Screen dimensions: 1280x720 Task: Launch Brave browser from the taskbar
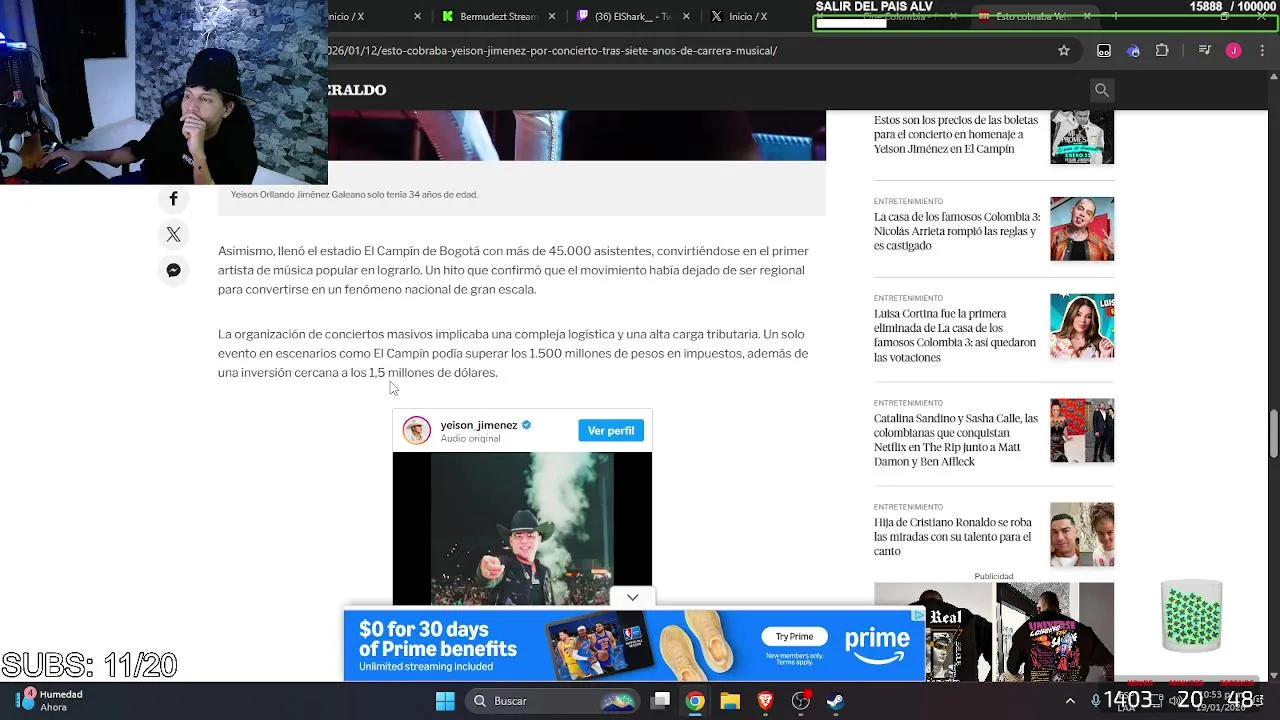(765, 701)
